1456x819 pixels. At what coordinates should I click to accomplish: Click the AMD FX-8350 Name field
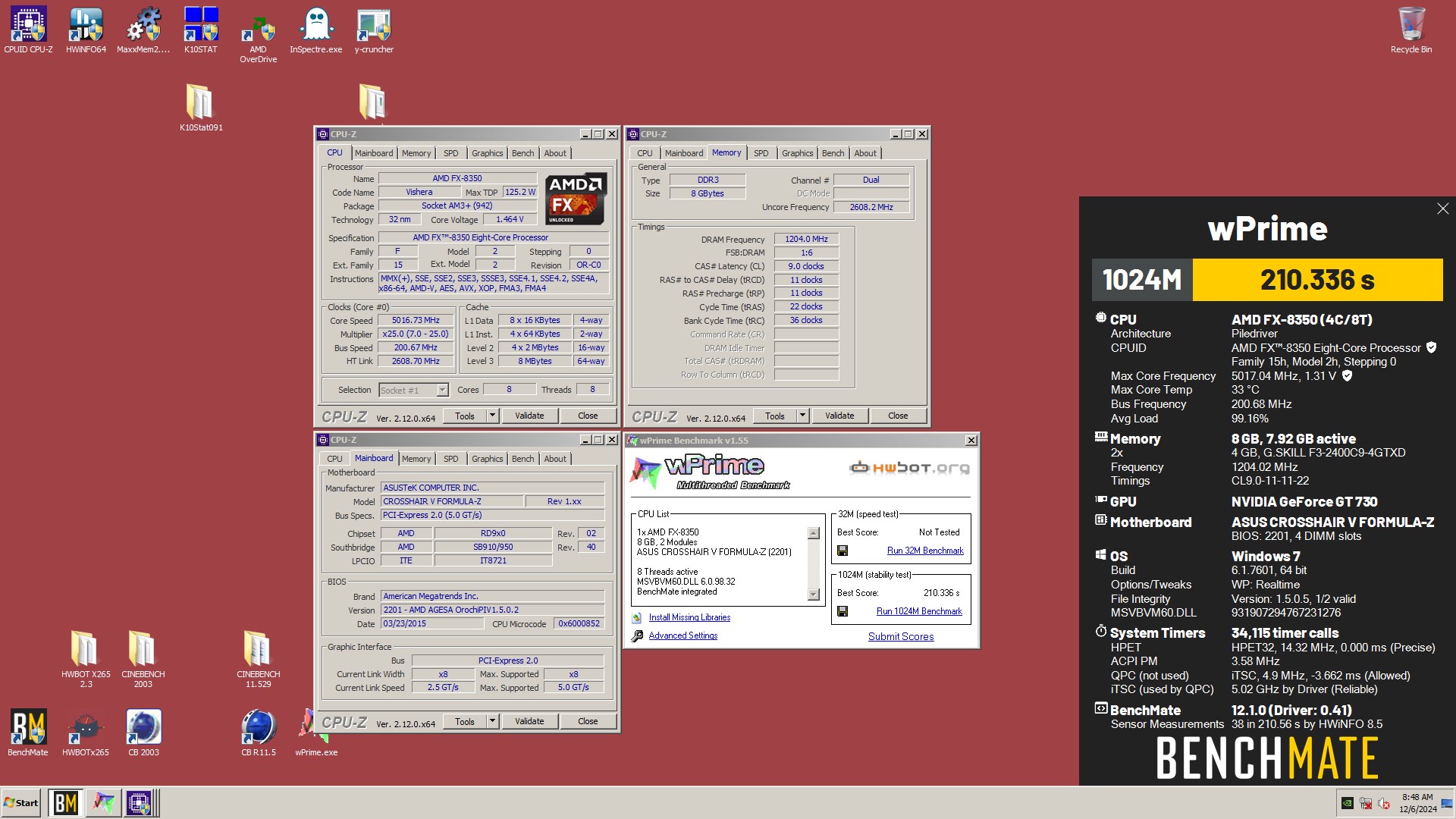[457, 179]
